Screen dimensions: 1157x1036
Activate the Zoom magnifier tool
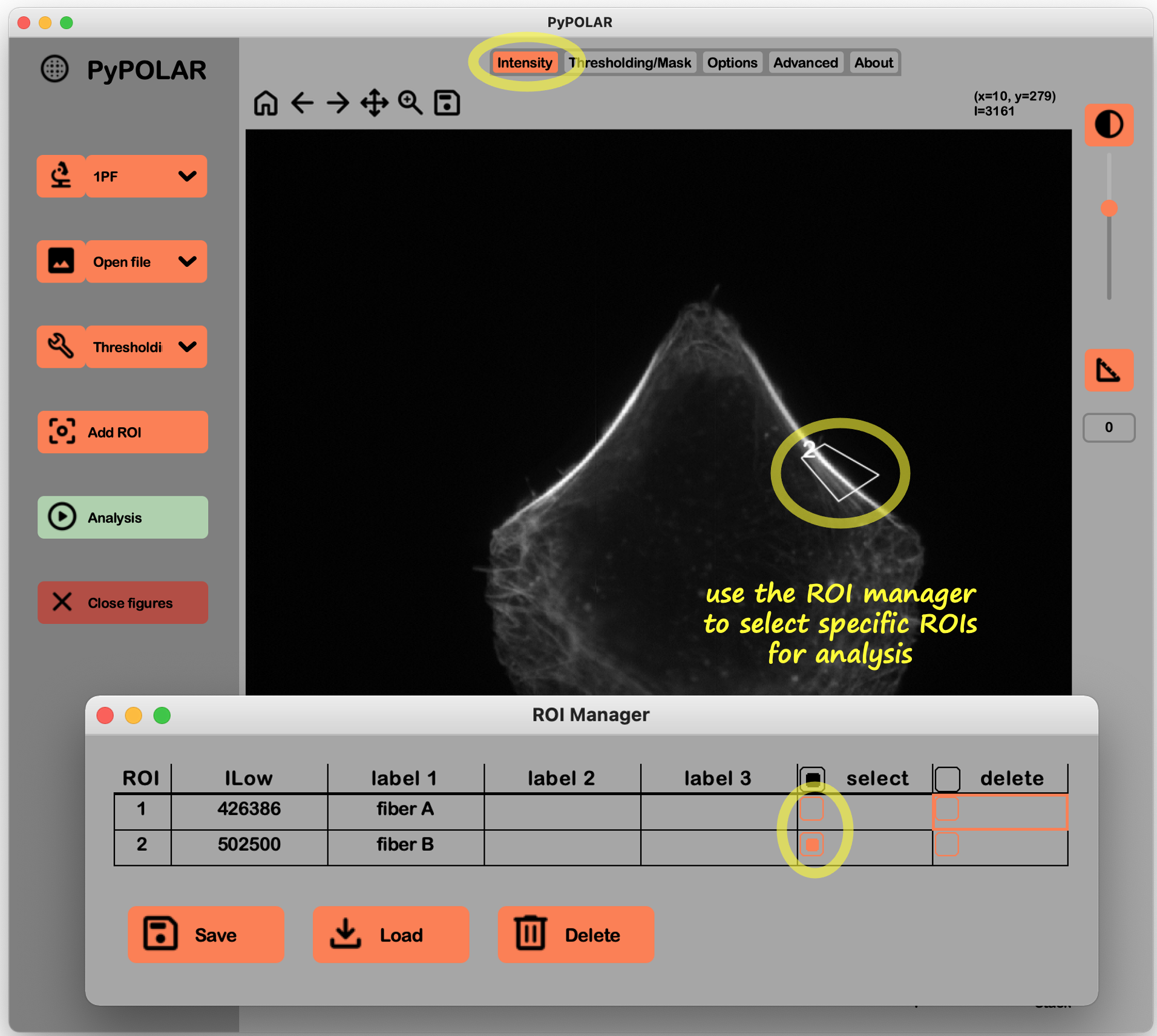[410, 103]
